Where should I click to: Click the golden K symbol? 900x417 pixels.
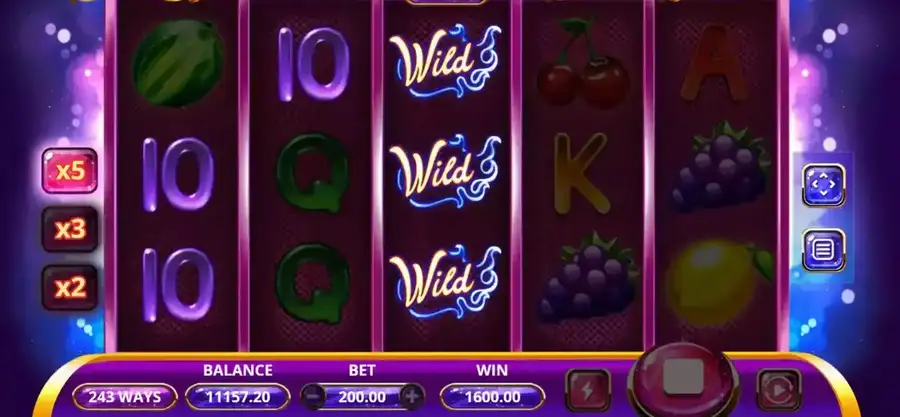pos(581,173)
